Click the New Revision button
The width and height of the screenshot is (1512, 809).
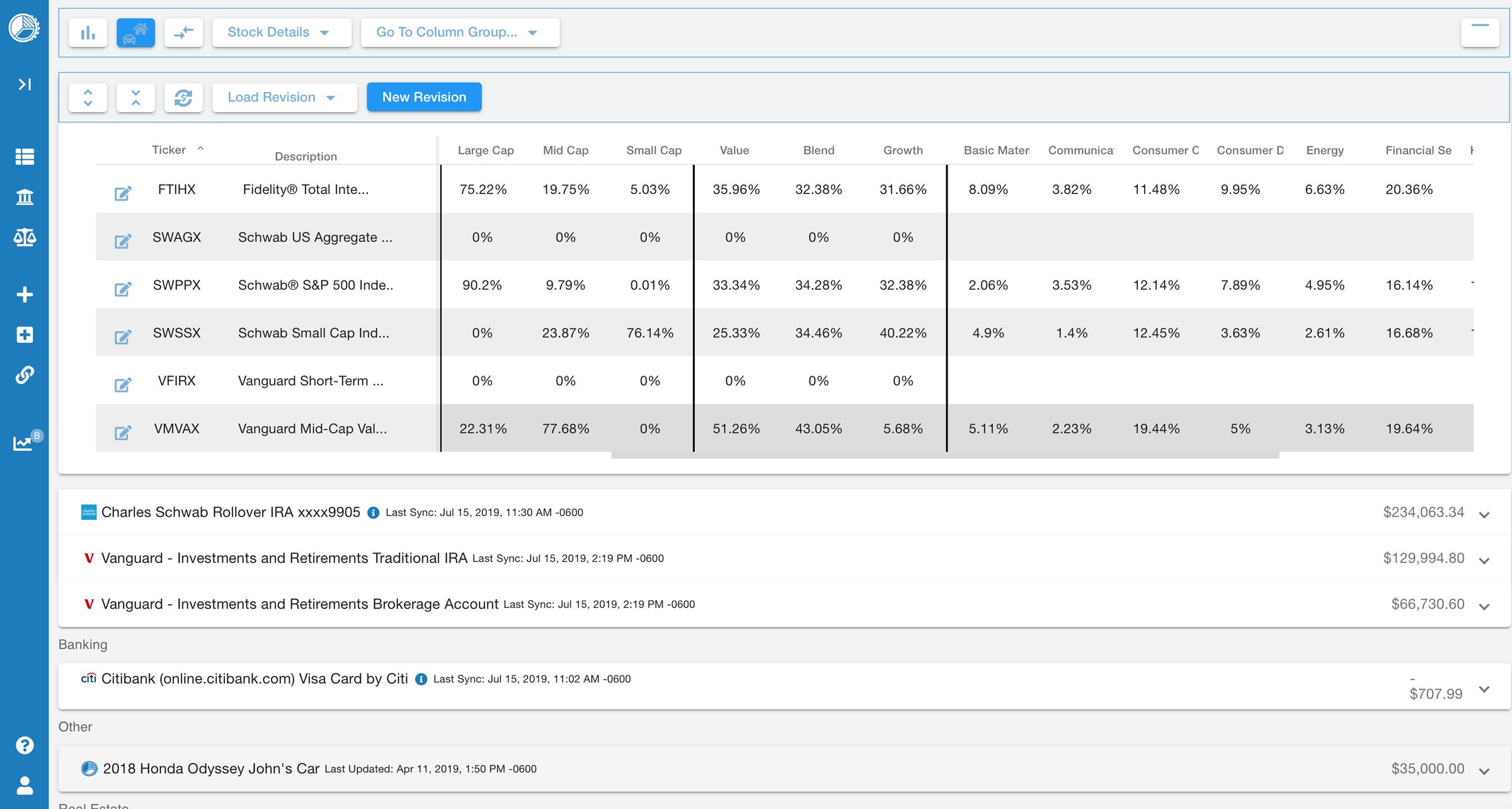coord(424,97)
